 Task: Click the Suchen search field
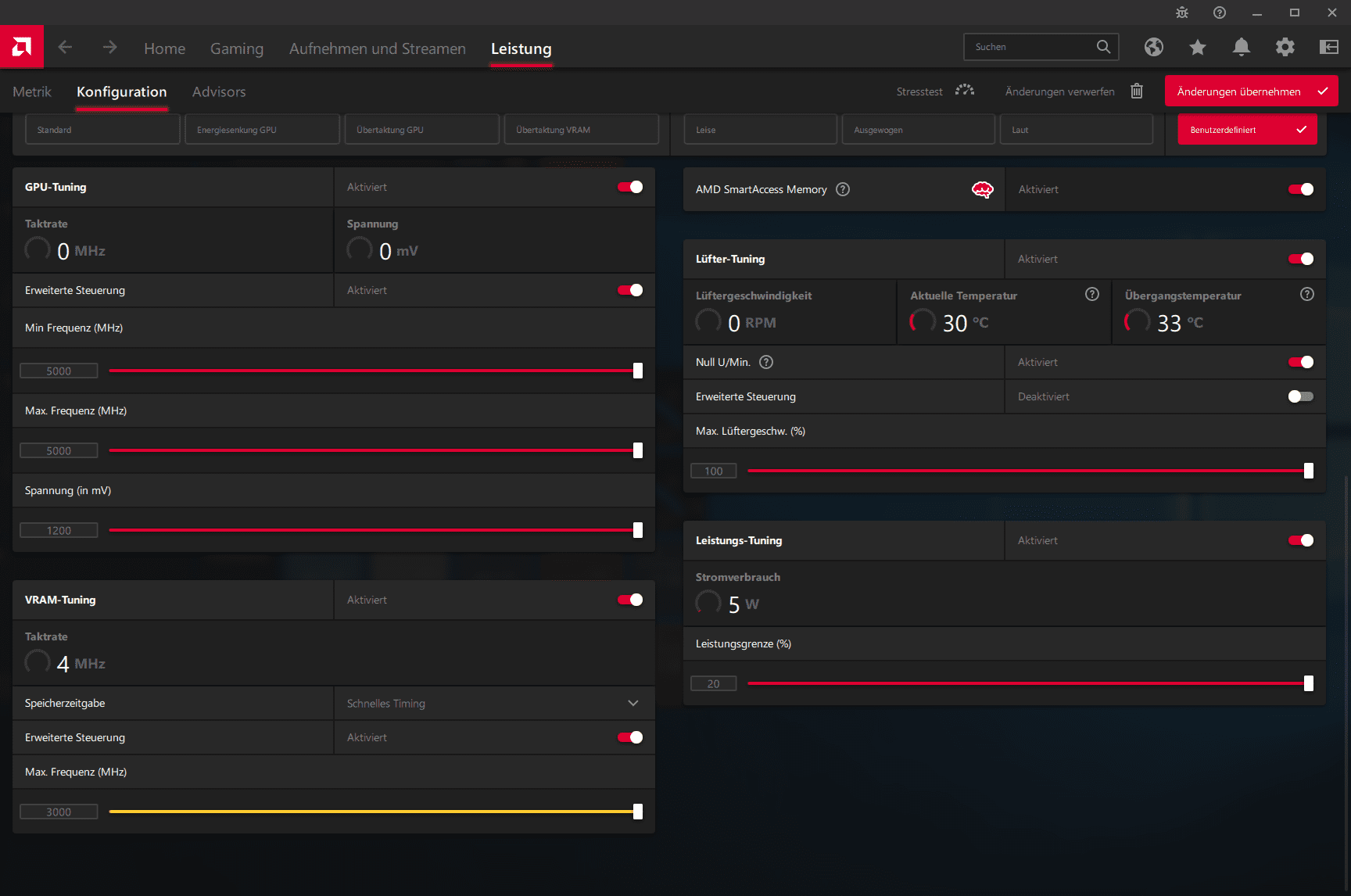pyautogui.click(x=1030, y=47)
